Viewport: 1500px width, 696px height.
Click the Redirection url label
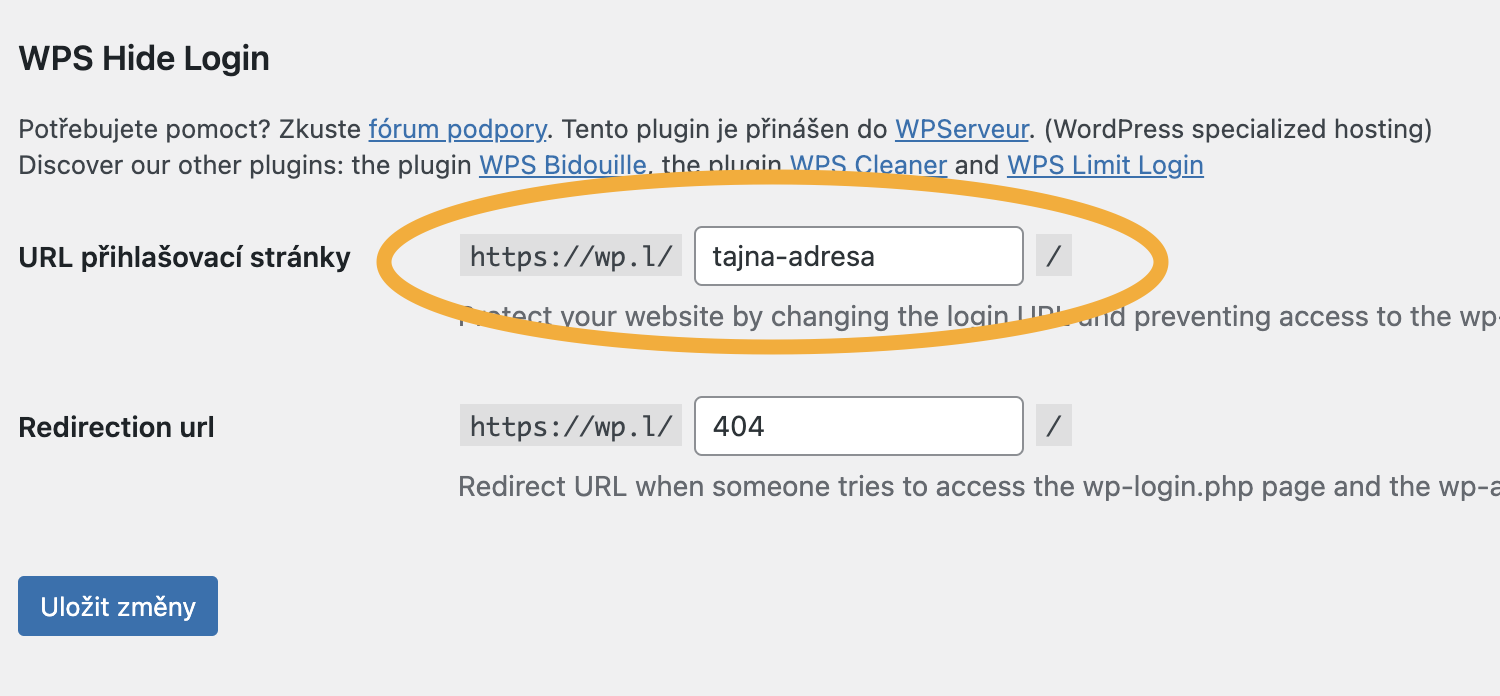coord(117,428)
